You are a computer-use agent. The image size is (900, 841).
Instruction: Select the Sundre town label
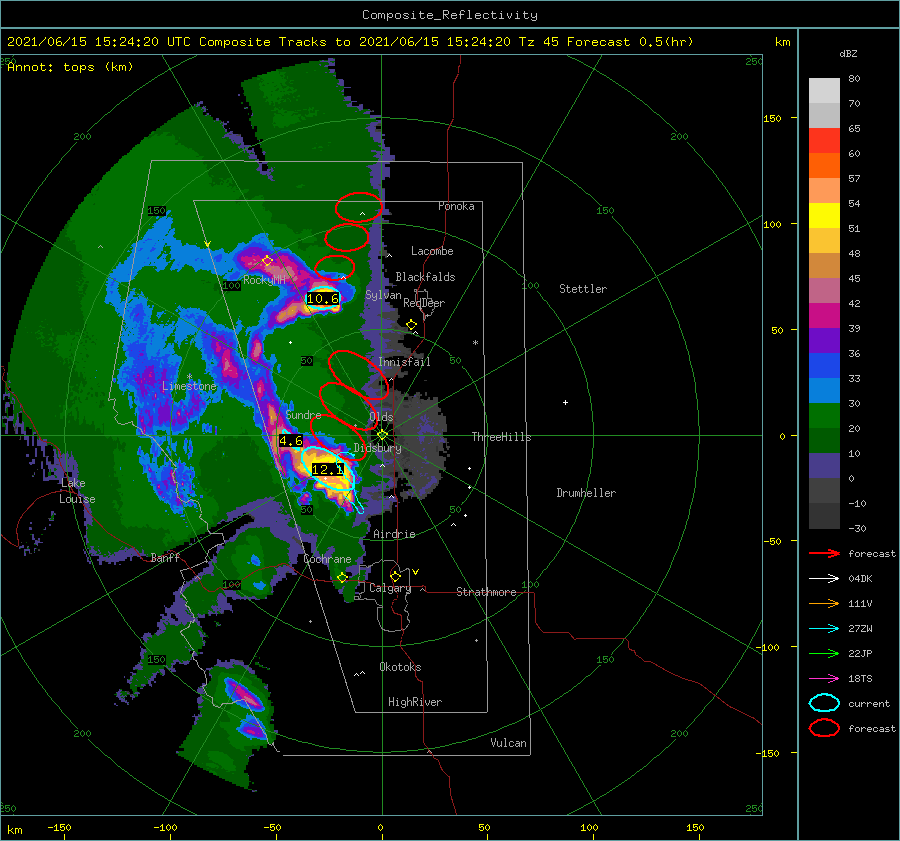(303, 414)
